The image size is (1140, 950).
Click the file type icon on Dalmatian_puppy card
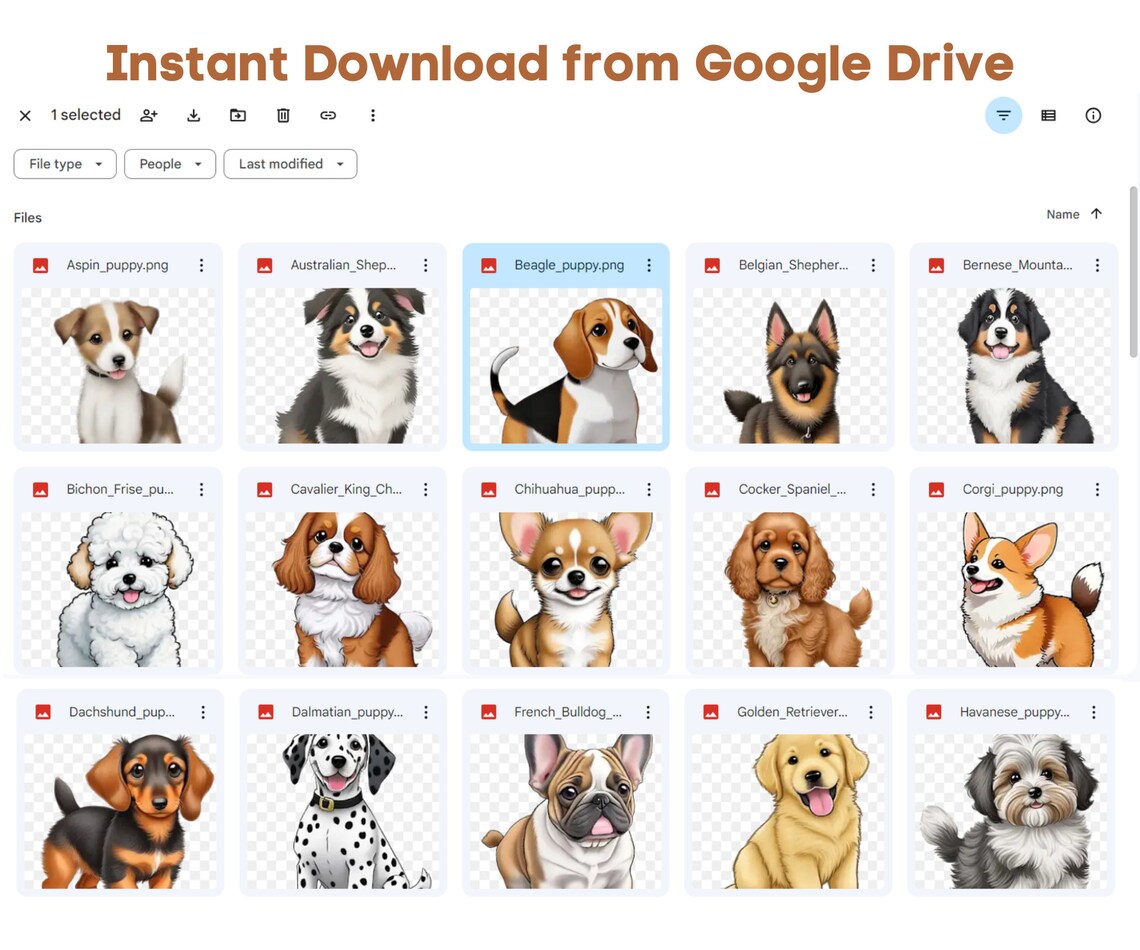pos(264,712)
